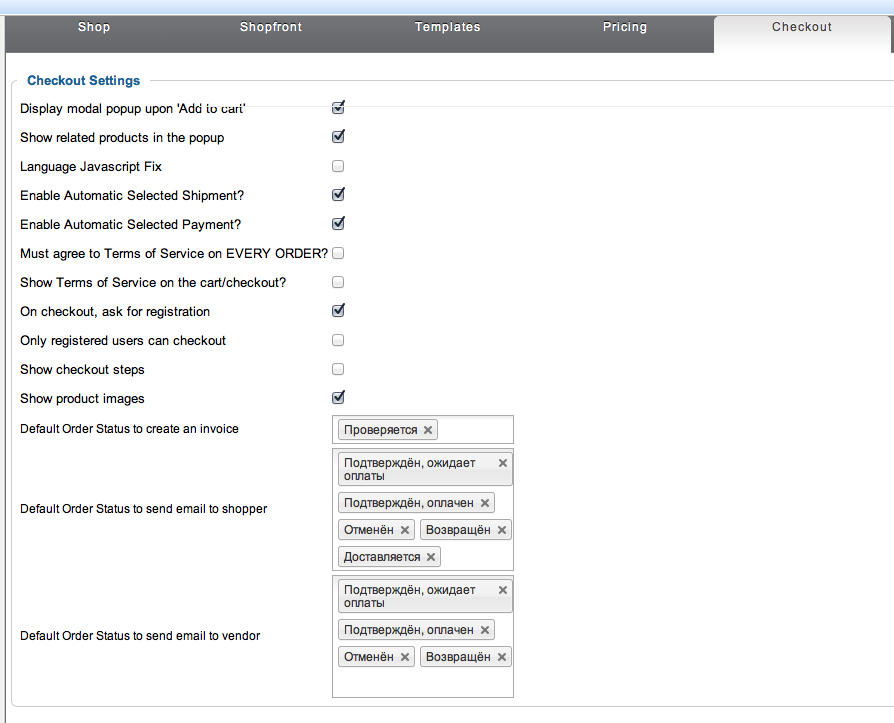Remove Возвращён tag in shopper email statuses
894x723 pixels.
point(502,530)
